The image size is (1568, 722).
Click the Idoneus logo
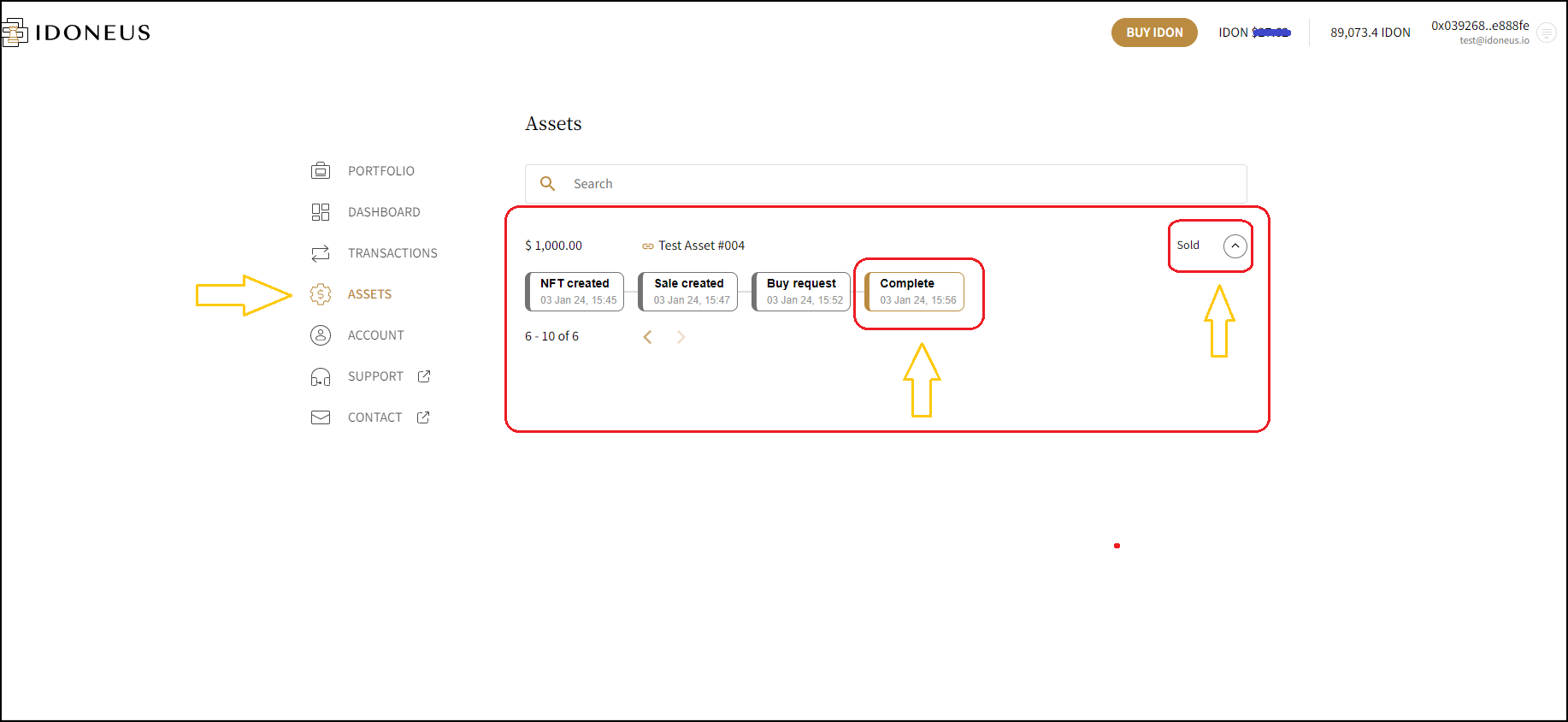click(x=77, y=33)
